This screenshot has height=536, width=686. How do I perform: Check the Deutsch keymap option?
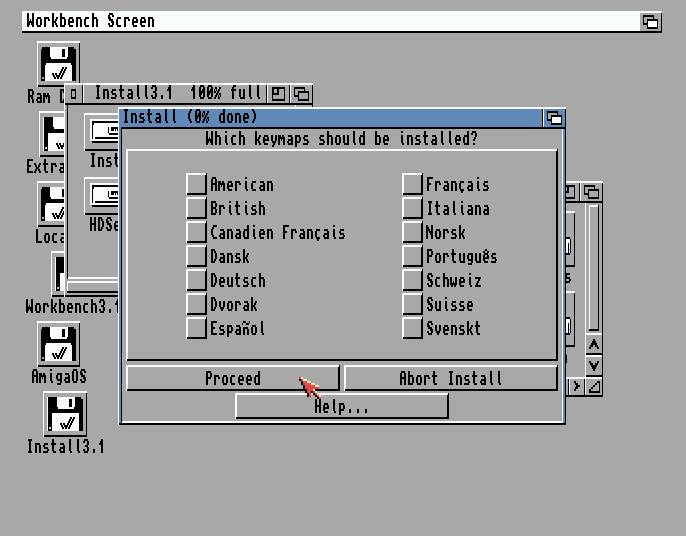(x=196, y=280)
